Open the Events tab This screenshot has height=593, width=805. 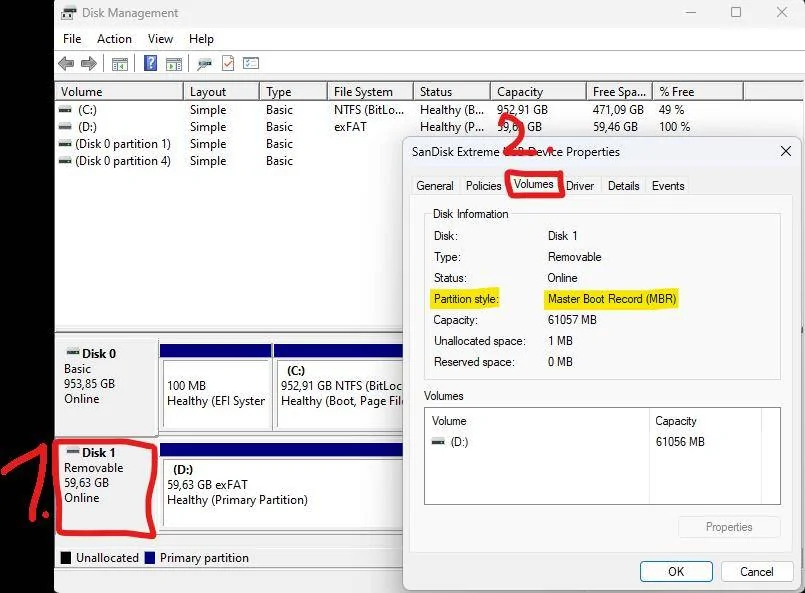pos(668,186)
